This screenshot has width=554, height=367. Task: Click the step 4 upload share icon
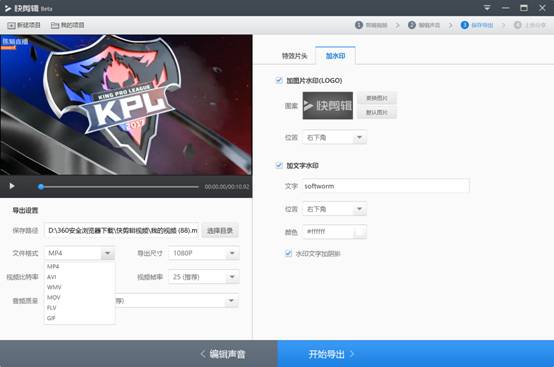point(518,25)
